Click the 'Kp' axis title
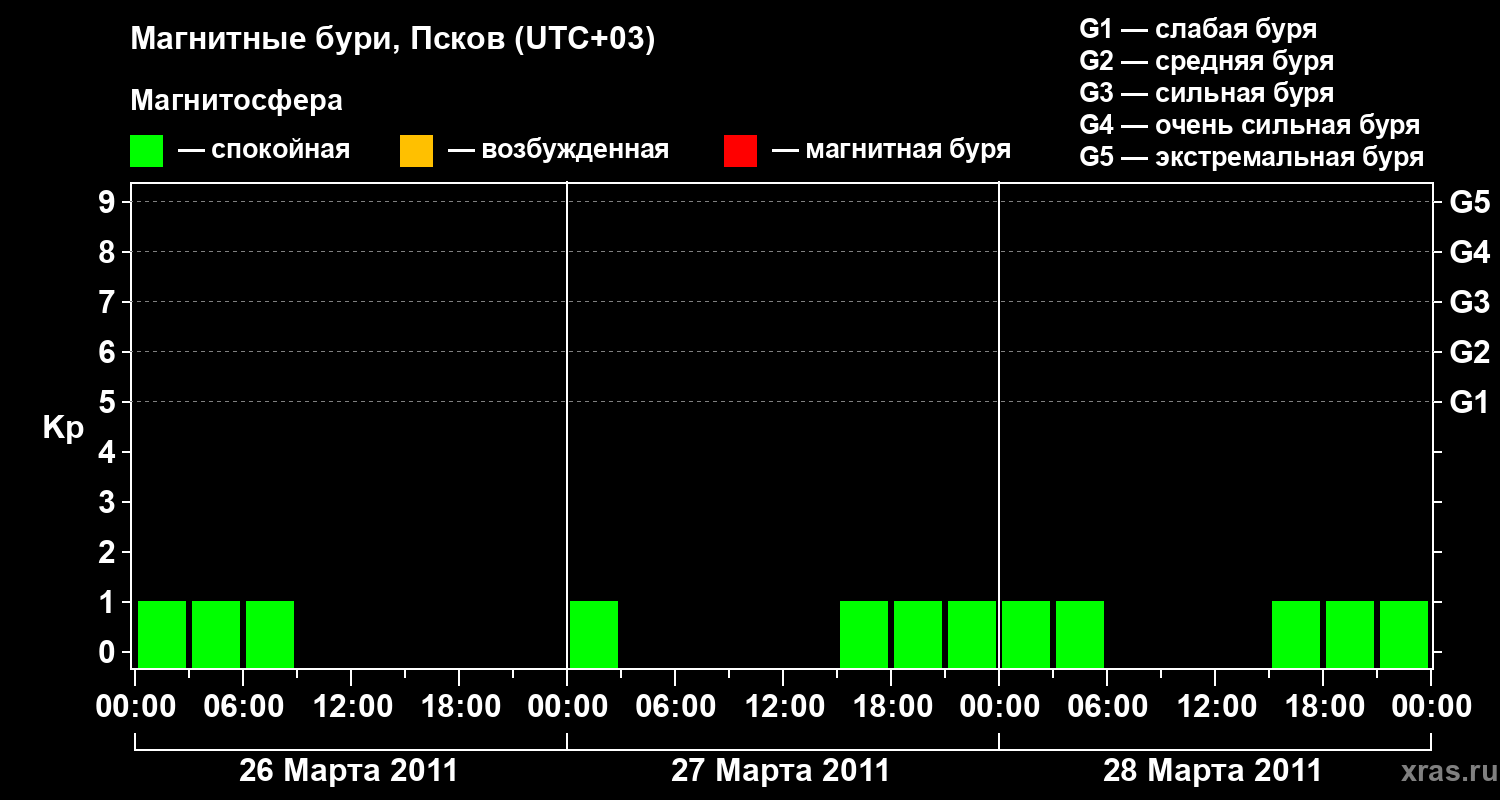 pyautogui.click(x=63, y=428)
